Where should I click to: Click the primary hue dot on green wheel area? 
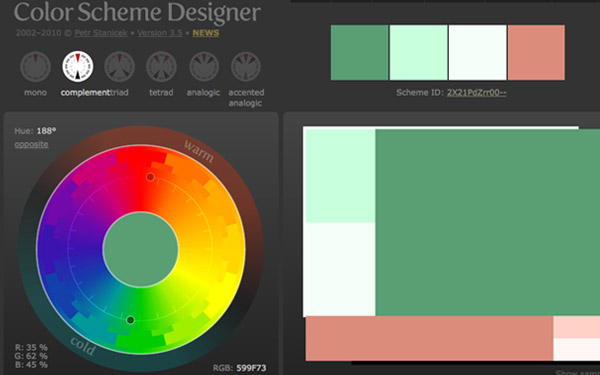(130, 320)
